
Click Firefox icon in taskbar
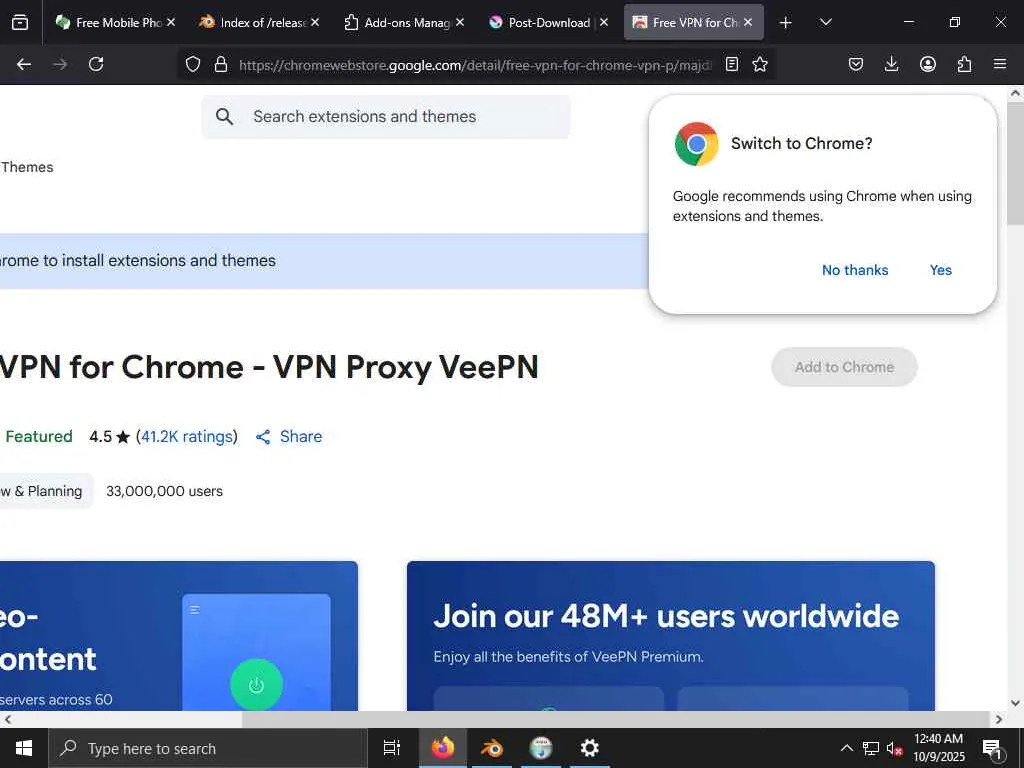[443, 748]
